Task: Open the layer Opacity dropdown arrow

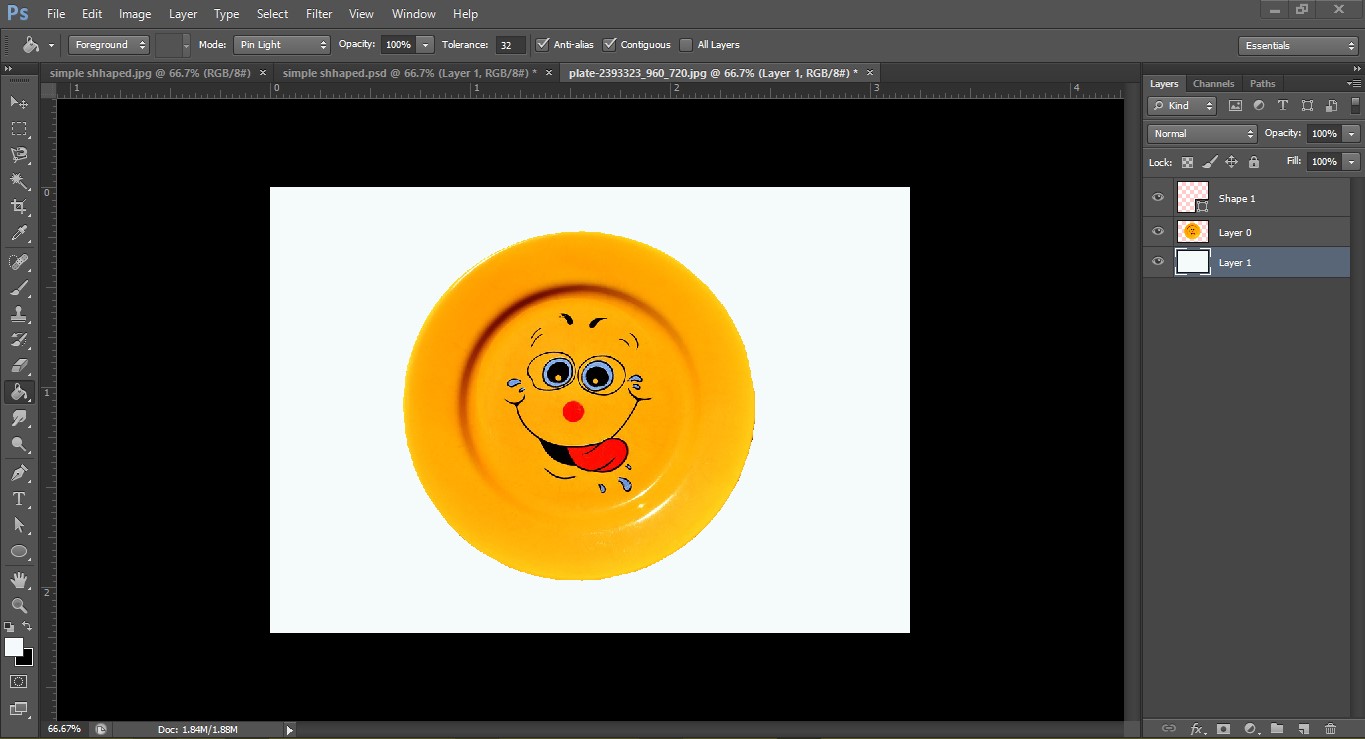Action: coord(1352,133)
